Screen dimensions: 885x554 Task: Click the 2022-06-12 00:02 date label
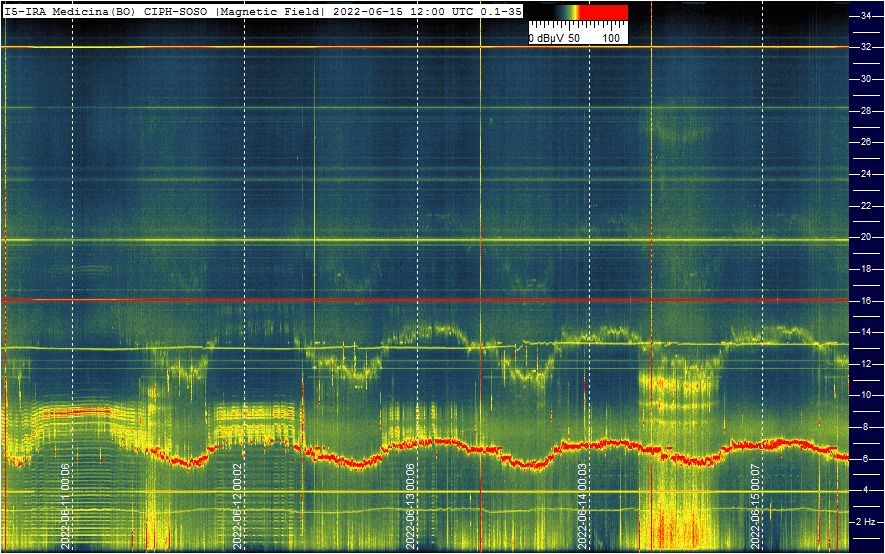(238, 506)
